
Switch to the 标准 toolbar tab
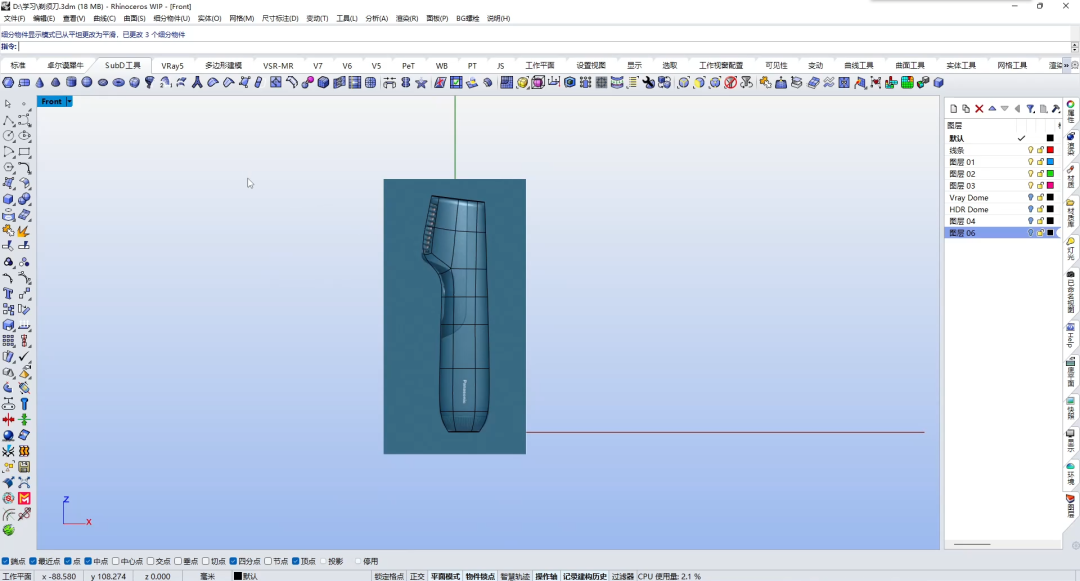point(18,65)
